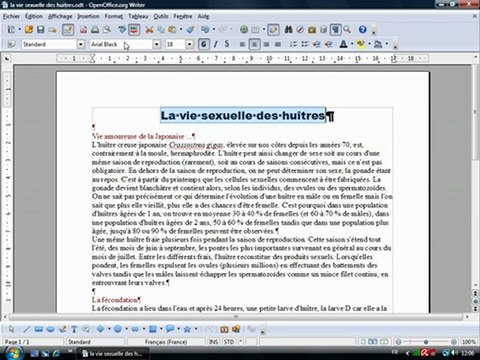Toggle bulleted list
Viewport: 480px width, 360px height.
tap(305, 44)
